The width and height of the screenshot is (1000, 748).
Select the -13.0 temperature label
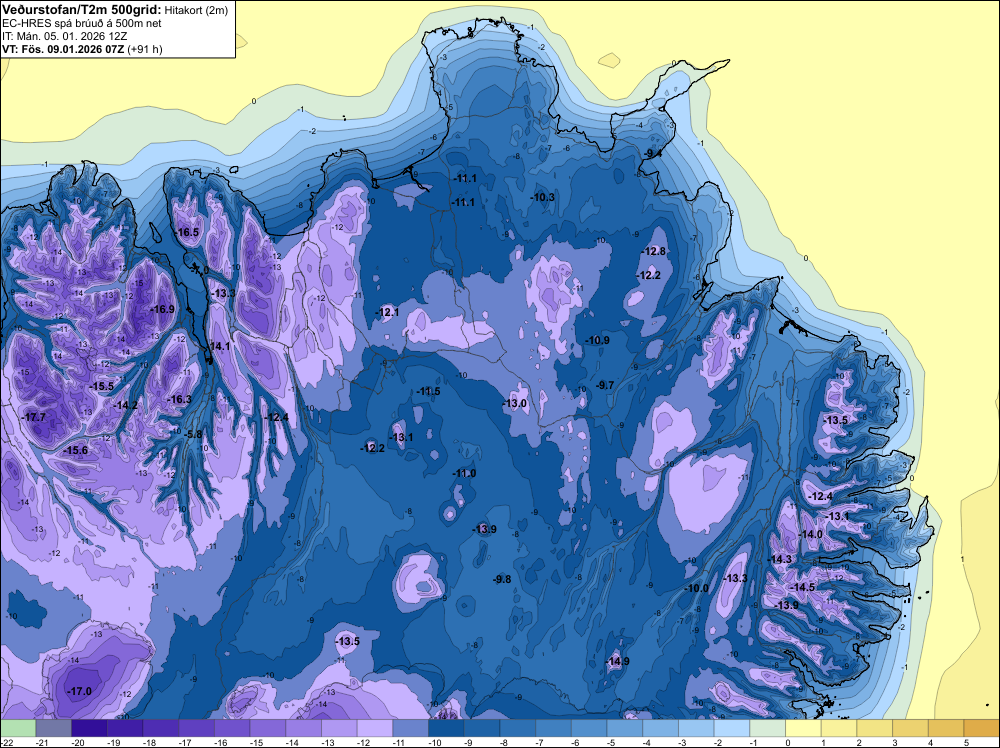pos(515,404)
